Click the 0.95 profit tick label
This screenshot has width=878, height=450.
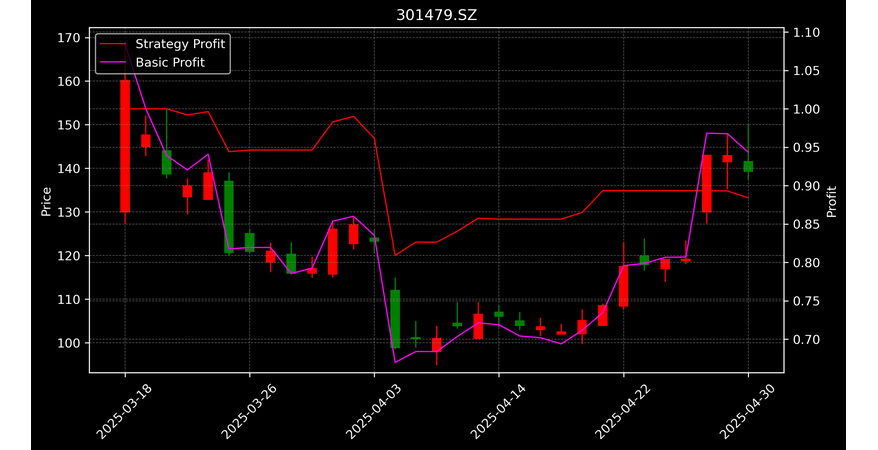pos(807,148)
